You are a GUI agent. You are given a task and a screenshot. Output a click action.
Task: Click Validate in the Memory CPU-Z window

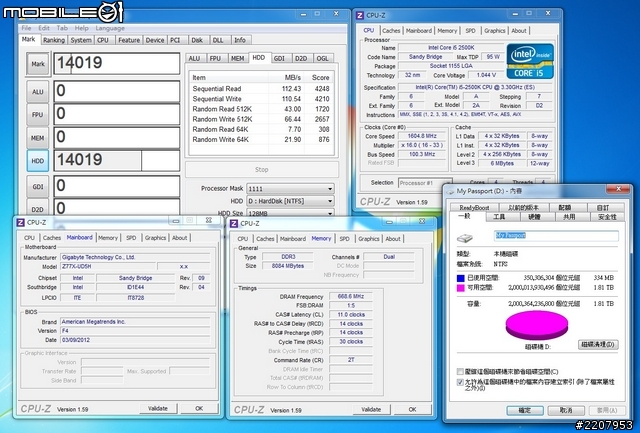[371, 409]
